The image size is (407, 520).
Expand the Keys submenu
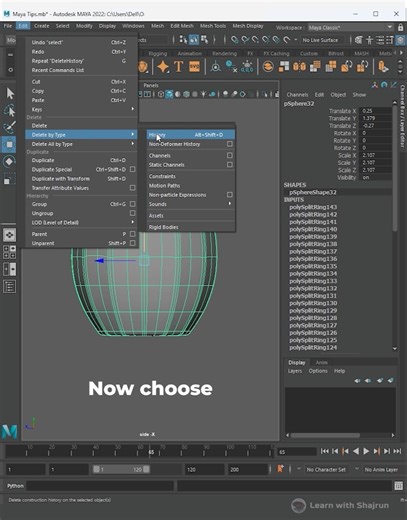(81, 109)
